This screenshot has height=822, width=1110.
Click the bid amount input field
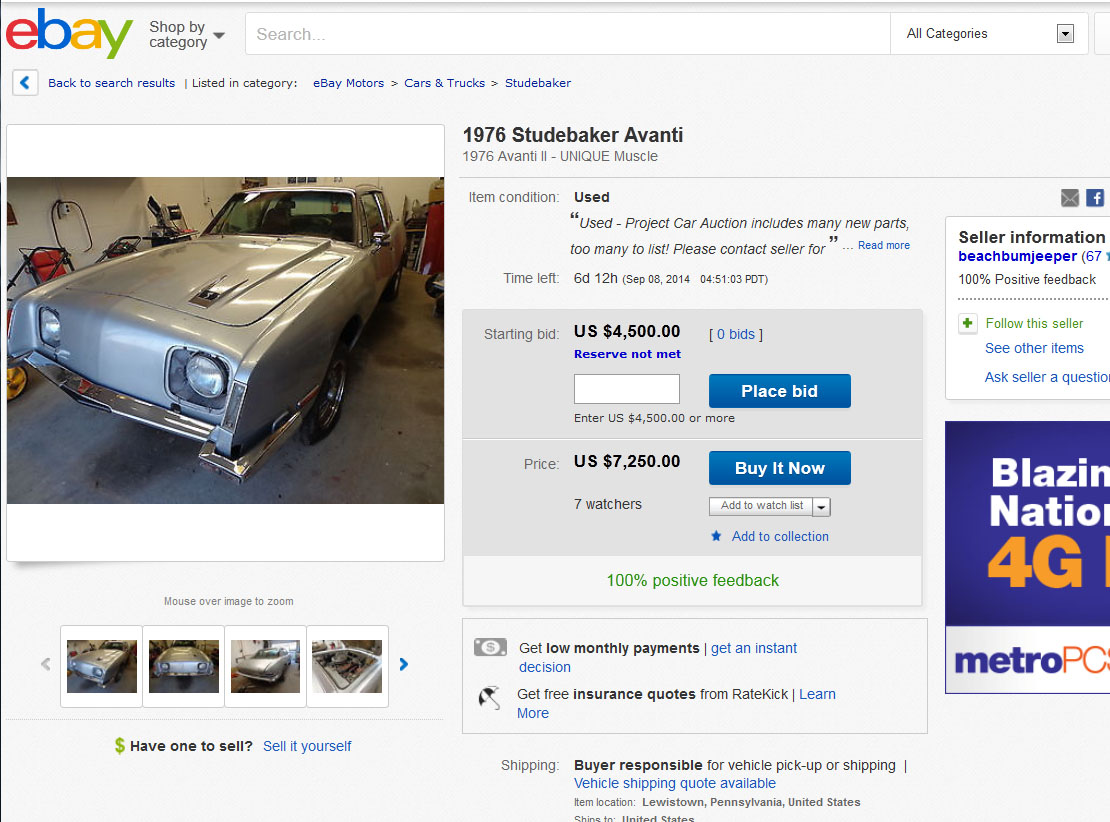pos(626,389)
